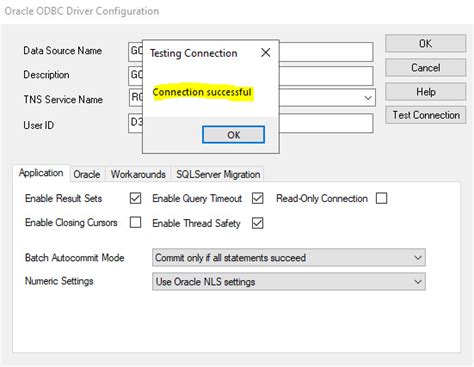Expand TNS Service Name dropdown arrow
Viewport: 474px width, 367px height.
pyautogui.click(x=368, y=98)
